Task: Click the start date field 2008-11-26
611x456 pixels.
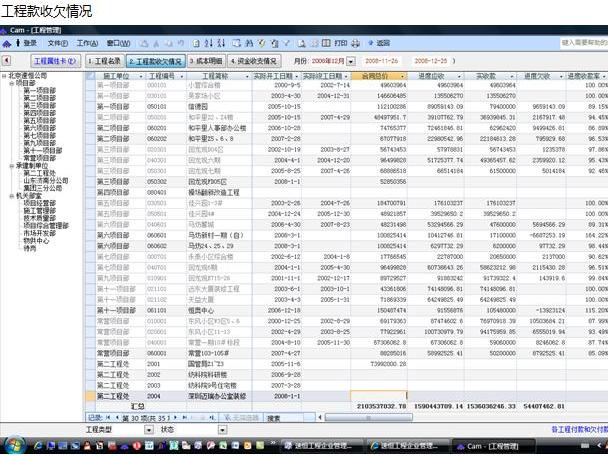Action: coord(383,61)
